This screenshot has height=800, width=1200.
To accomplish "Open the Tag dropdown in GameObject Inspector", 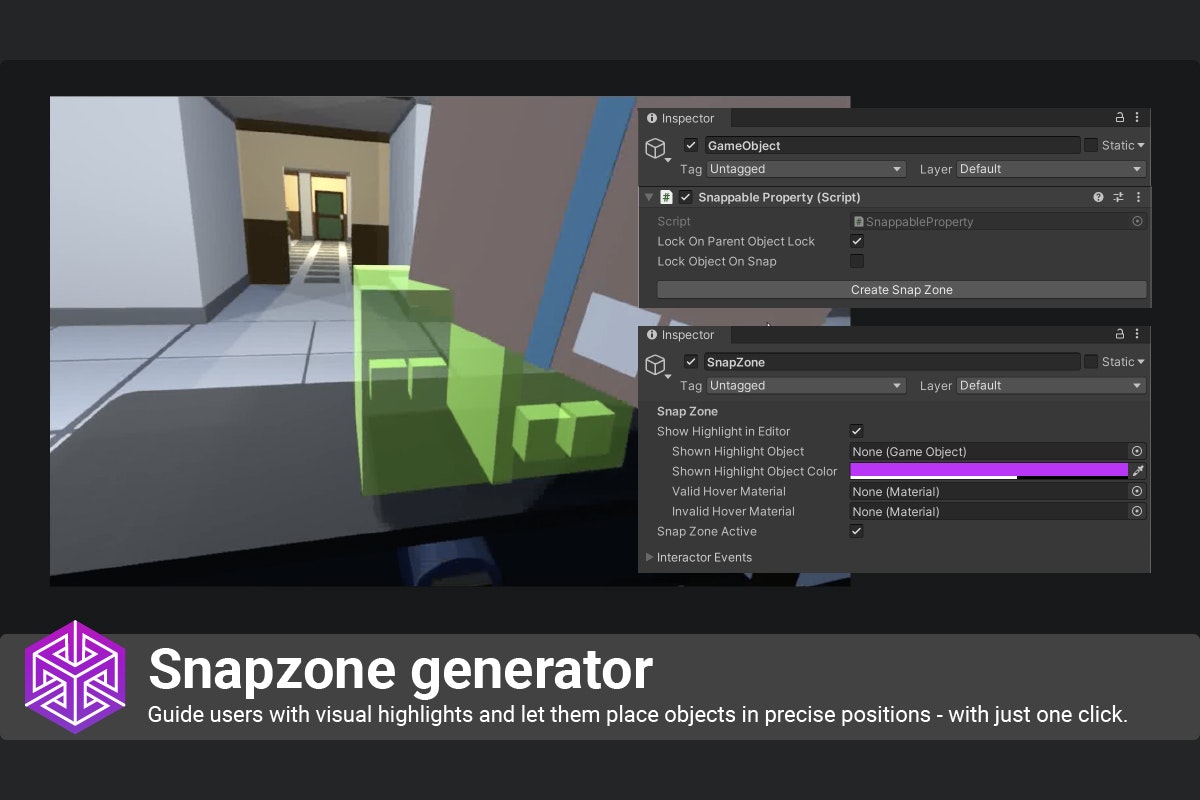I will click(806, 169).
